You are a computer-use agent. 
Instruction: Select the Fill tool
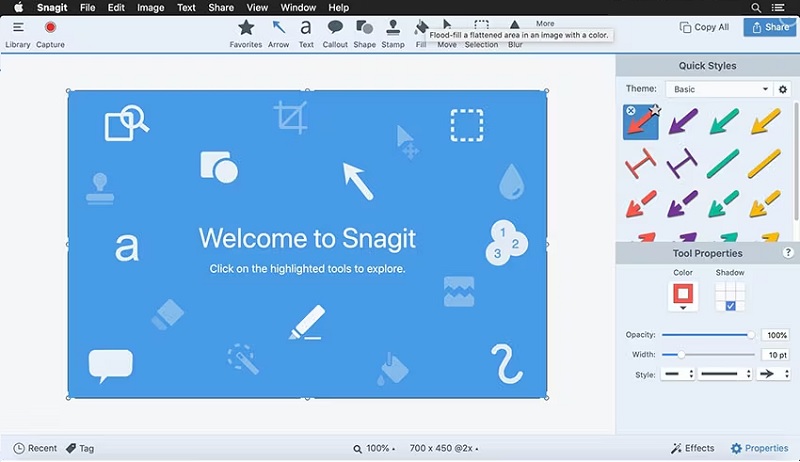(x=421, y=34)
